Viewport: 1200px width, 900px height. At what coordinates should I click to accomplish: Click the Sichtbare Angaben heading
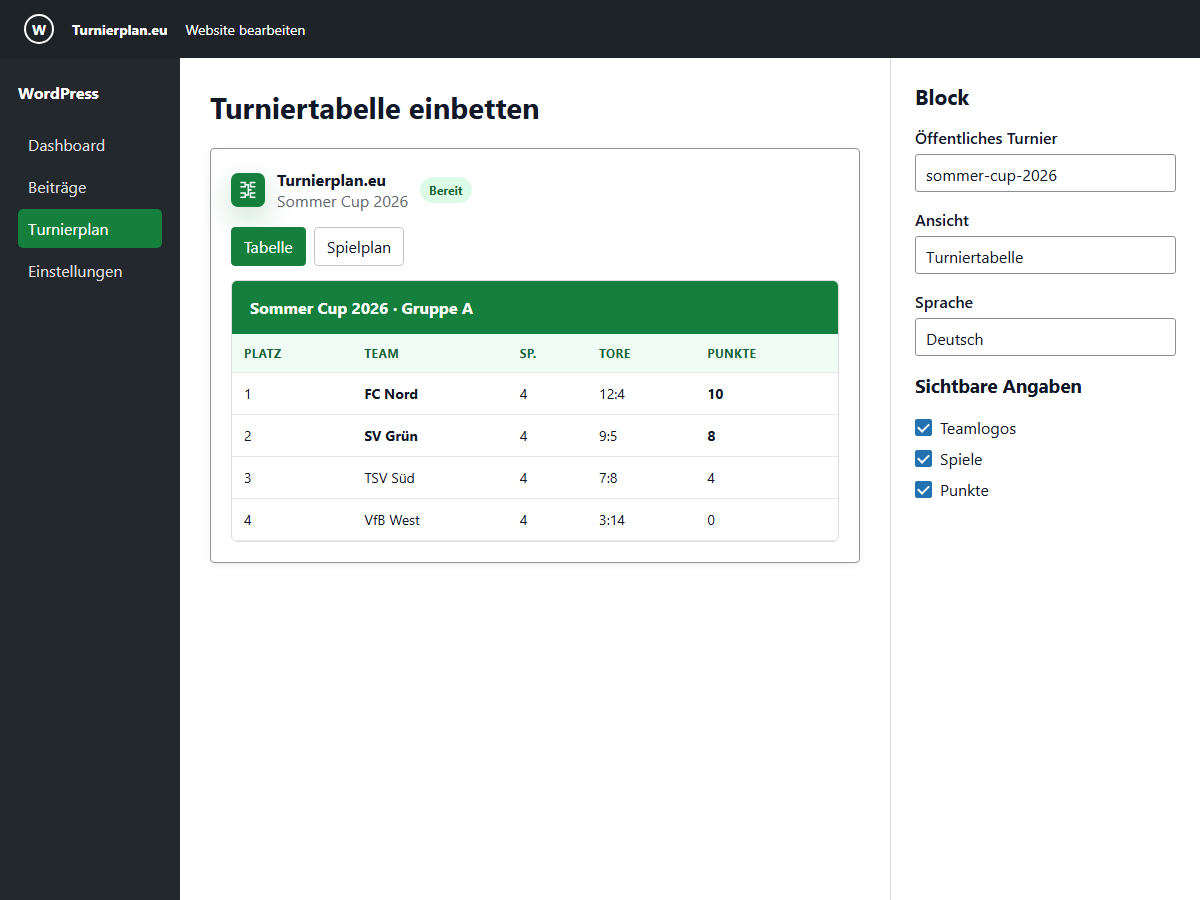click(x=998, y=387)
